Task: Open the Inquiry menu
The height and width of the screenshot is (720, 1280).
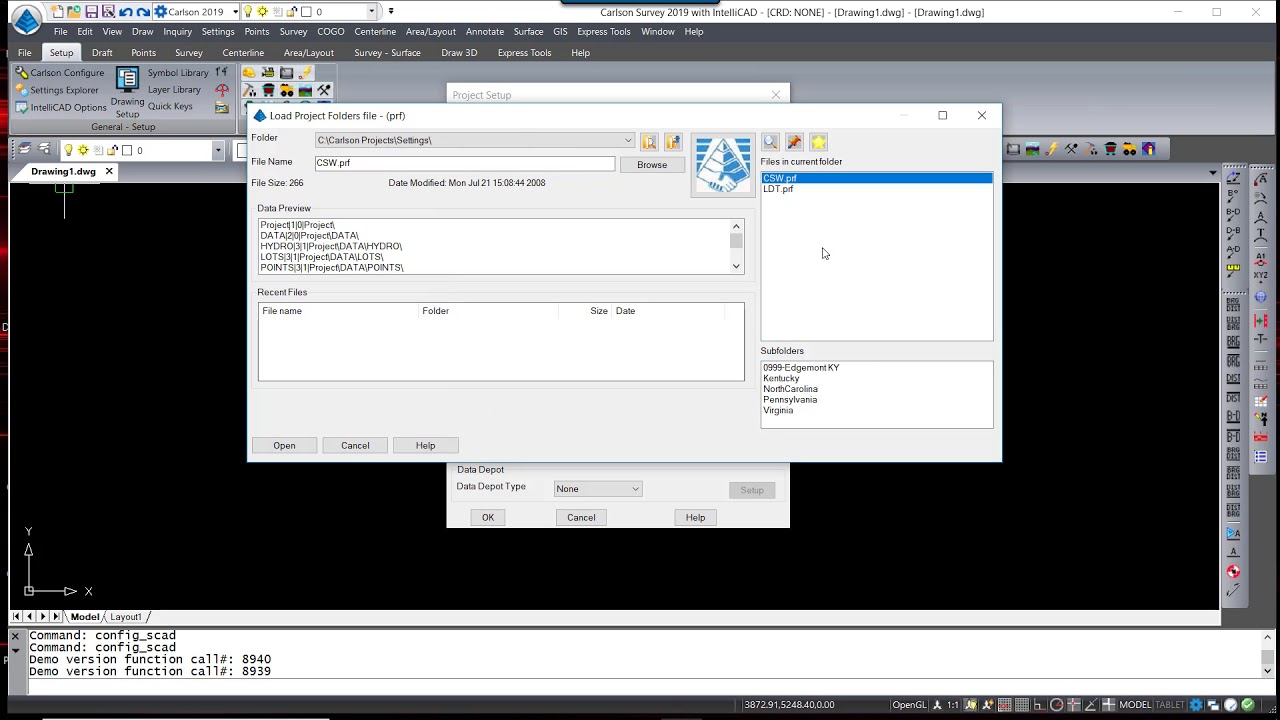Action: [x=177, y=32]
